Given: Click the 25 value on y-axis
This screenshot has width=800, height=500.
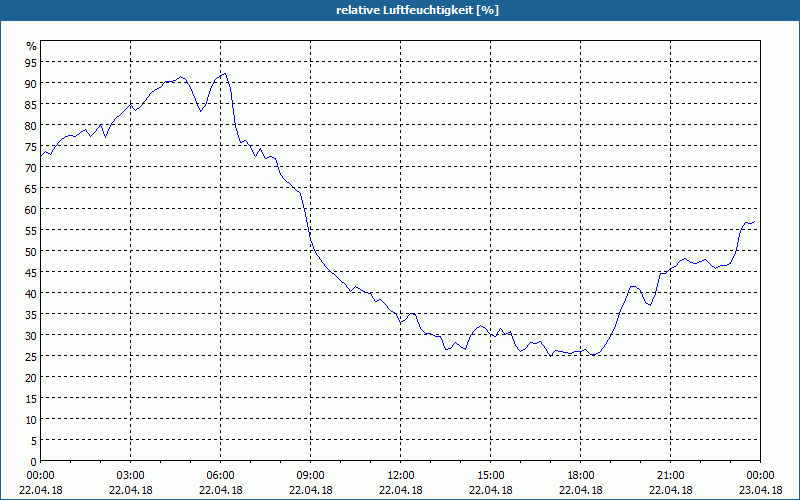Looking at the screenshot, I should (x=32, y=356).
